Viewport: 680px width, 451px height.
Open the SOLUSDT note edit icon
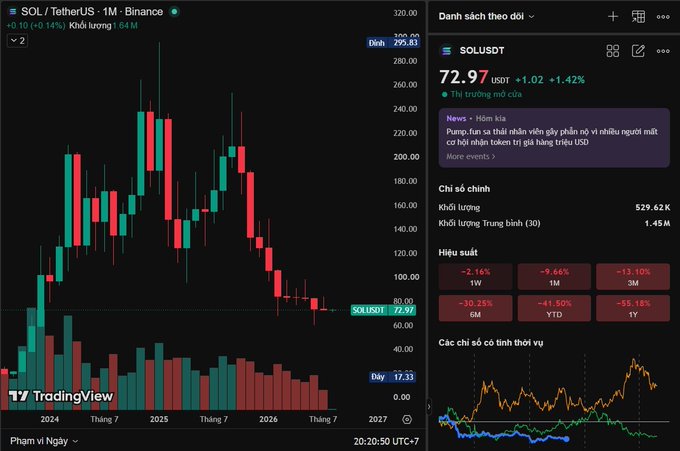[638, 51]
